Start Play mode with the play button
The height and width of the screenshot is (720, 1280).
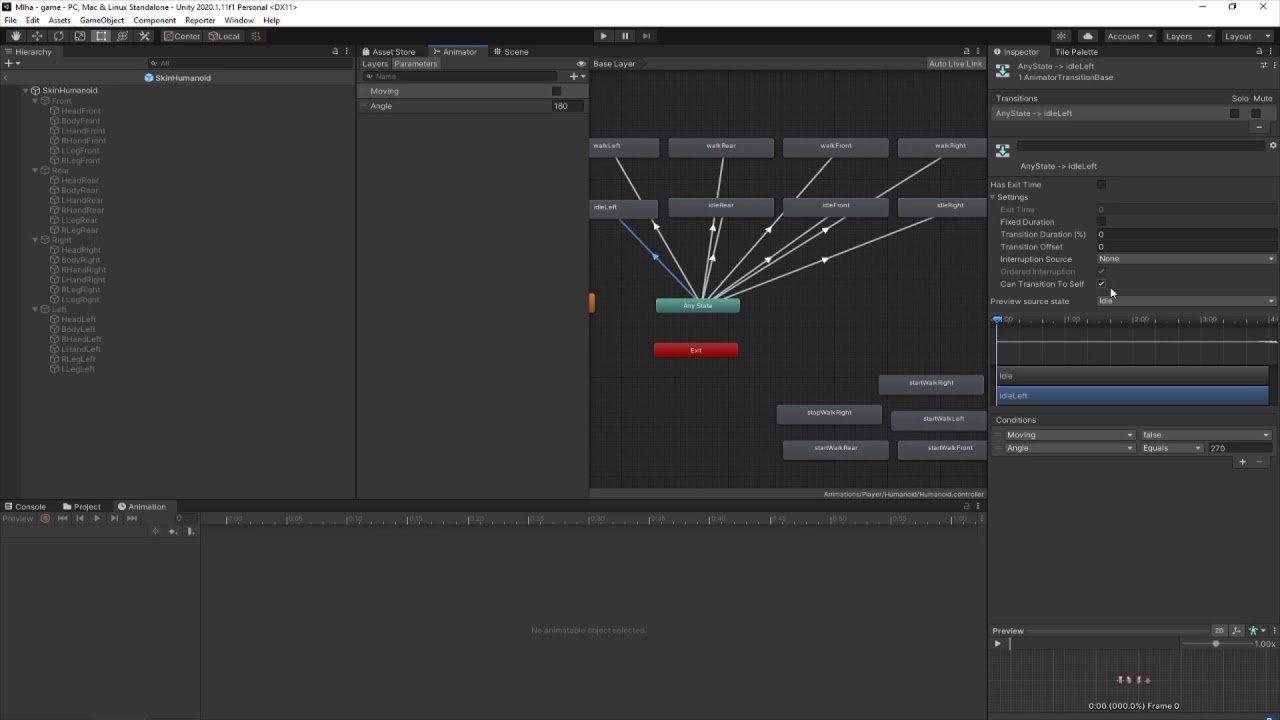pos(603,36)
